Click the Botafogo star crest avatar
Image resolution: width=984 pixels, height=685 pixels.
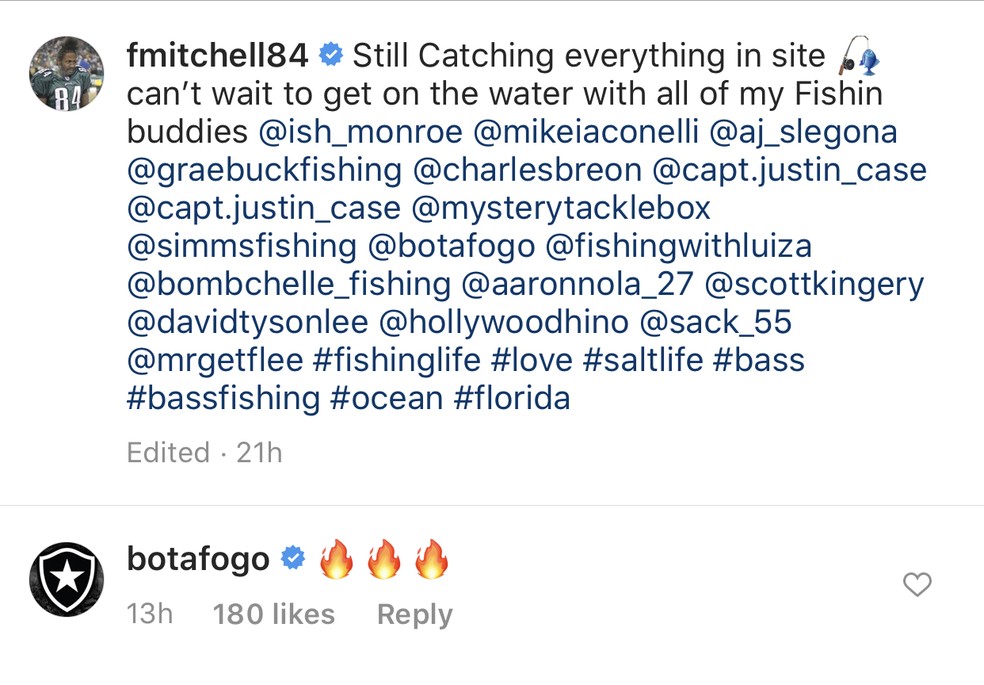67,578
